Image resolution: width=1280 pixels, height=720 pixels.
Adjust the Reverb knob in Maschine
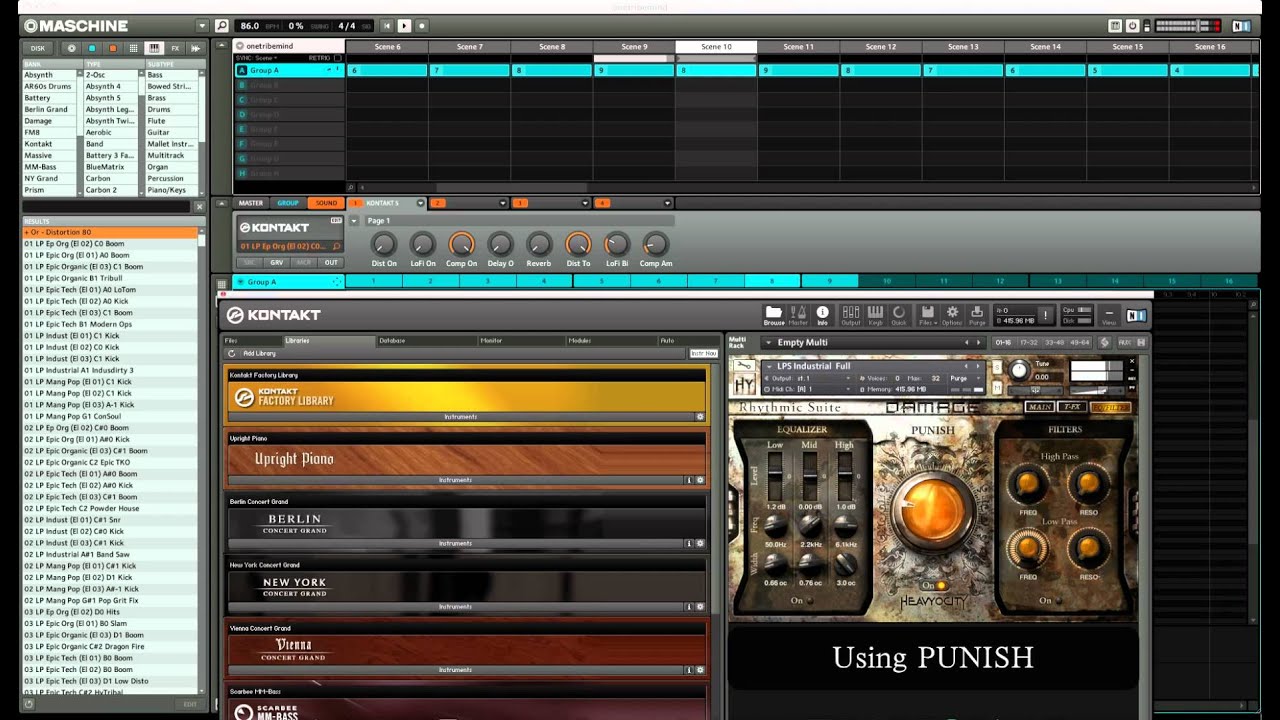(539, 243)
